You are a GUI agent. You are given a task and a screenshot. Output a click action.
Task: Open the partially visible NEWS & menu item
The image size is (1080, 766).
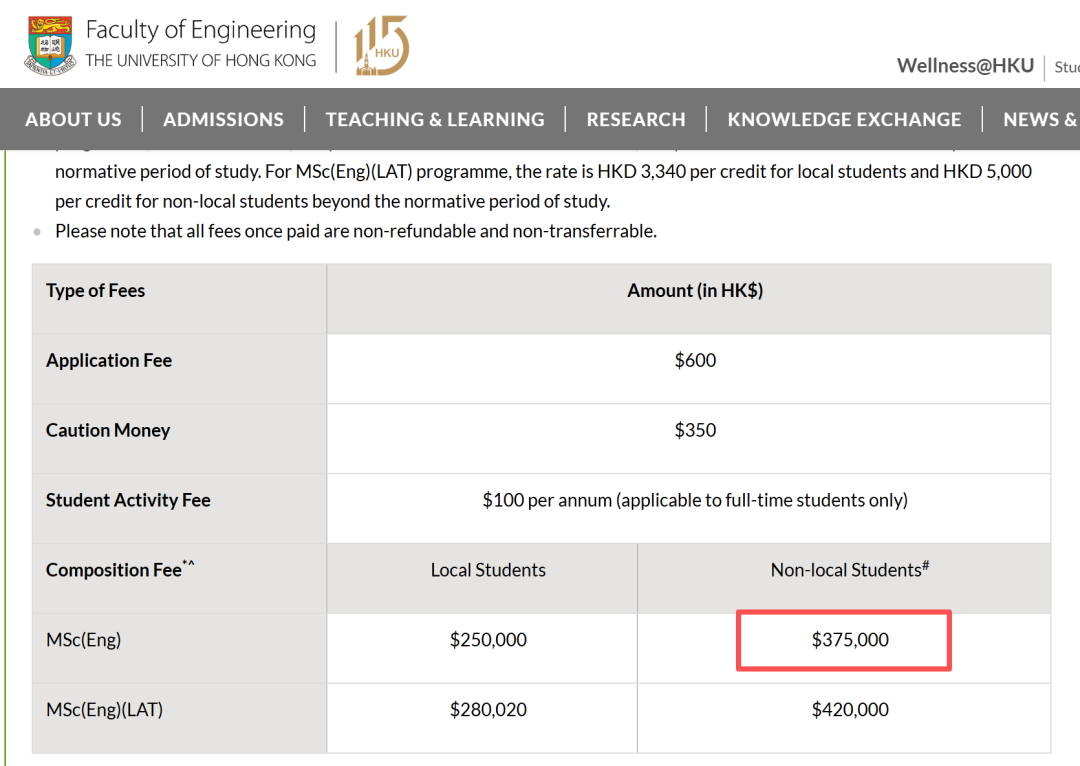click(1040, 120)
